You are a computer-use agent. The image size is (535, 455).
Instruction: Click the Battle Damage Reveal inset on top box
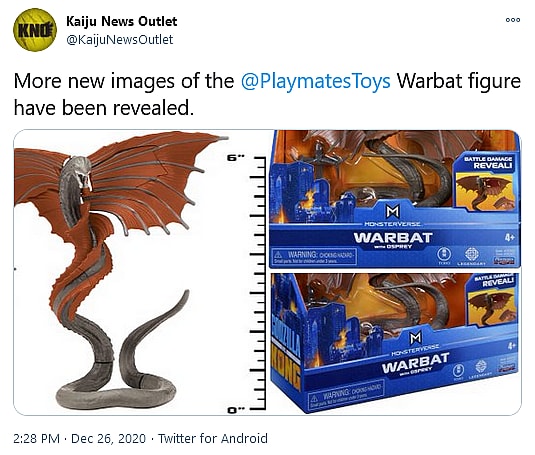pyautogui.click(x=486, y=181)
